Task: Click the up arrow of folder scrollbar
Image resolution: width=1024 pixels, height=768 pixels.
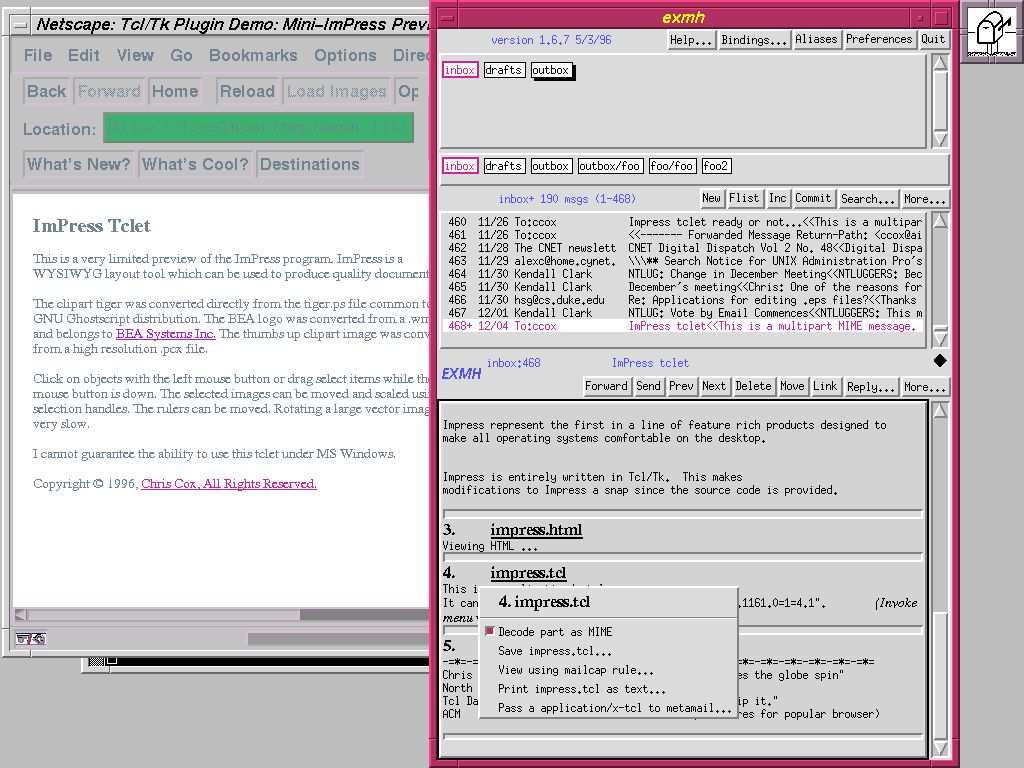Action: pyautogui.click(x=940, y=63)
